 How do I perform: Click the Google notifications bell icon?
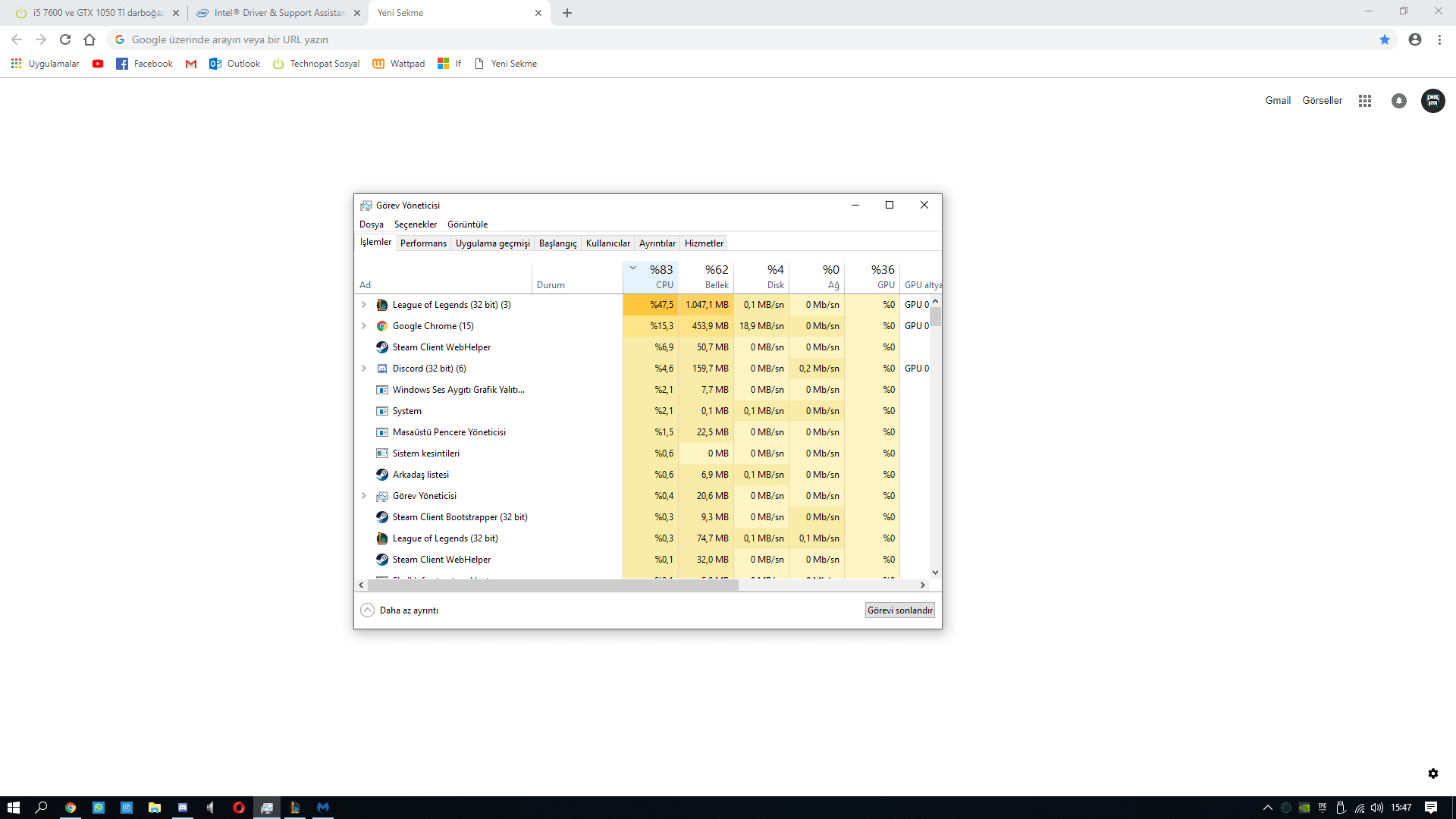(1399, 101)
